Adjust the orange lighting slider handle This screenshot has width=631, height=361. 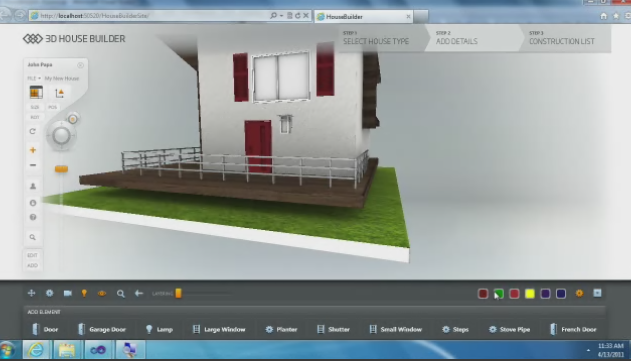click(178, 293)
